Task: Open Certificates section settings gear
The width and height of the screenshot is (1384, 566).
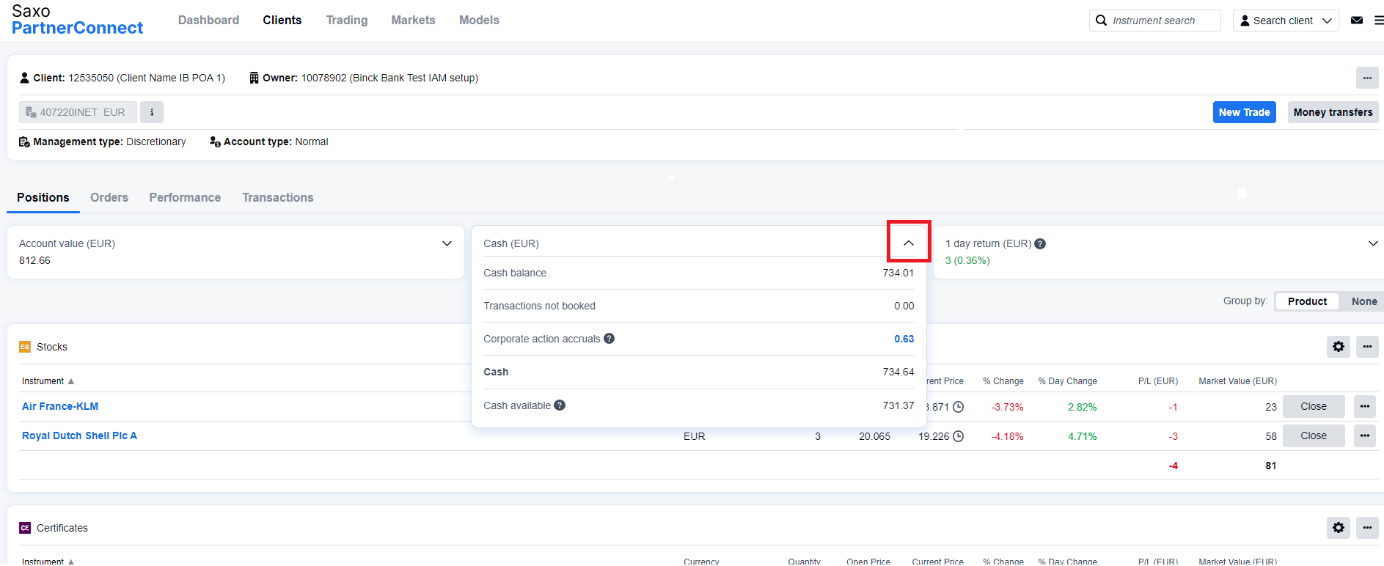Action: 1338,527
